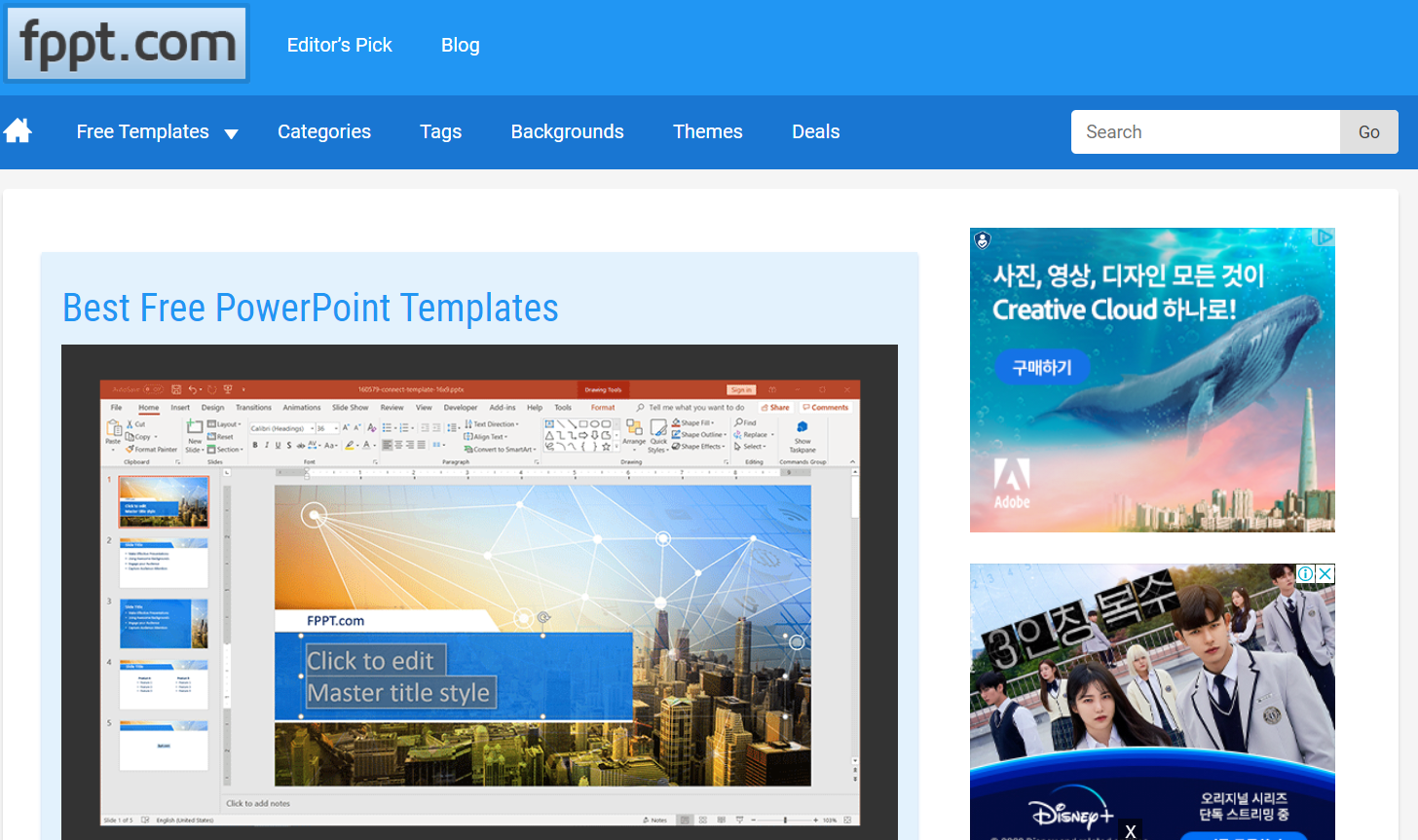1418x840 pixels.
Task: Dismiss ad using black X at bottom
Action: point(1130,830)
